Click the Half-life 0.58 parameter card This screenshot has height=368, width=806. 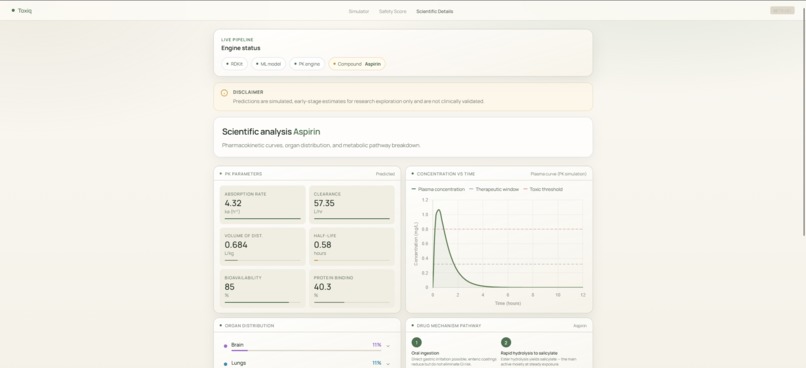352,246
